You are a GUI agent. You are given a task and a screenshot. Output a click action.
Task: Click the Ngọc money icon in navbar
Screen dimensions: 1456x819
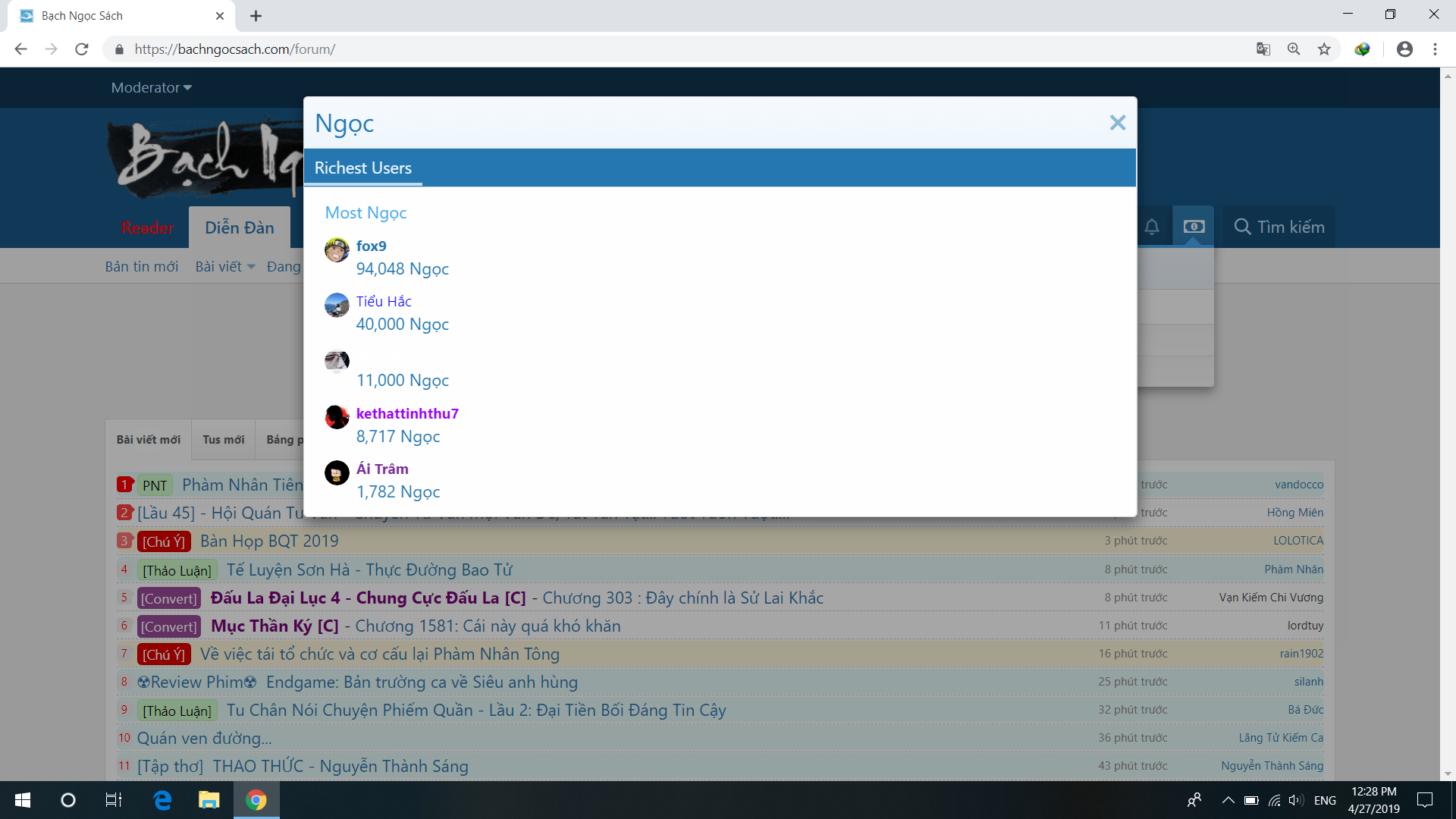pos(1194,227)
